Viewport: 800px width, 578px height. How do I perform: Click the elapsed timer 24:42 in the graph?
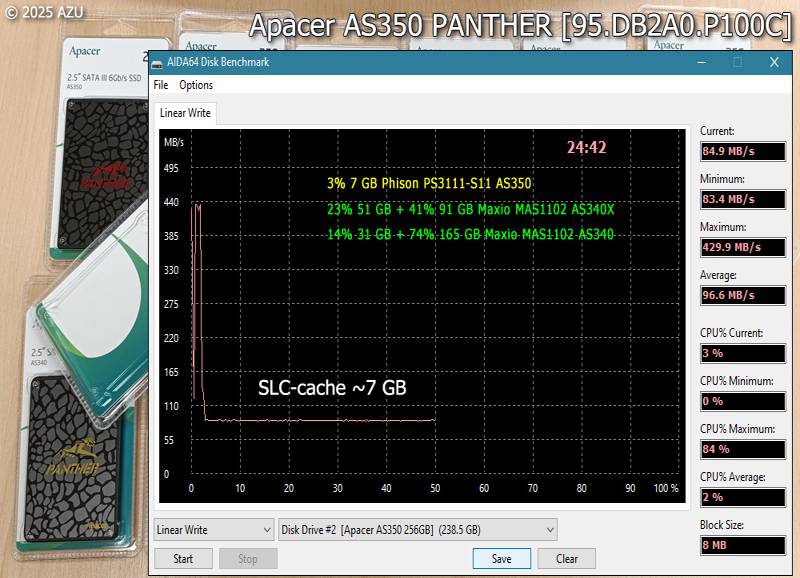(x=586, y=147)
